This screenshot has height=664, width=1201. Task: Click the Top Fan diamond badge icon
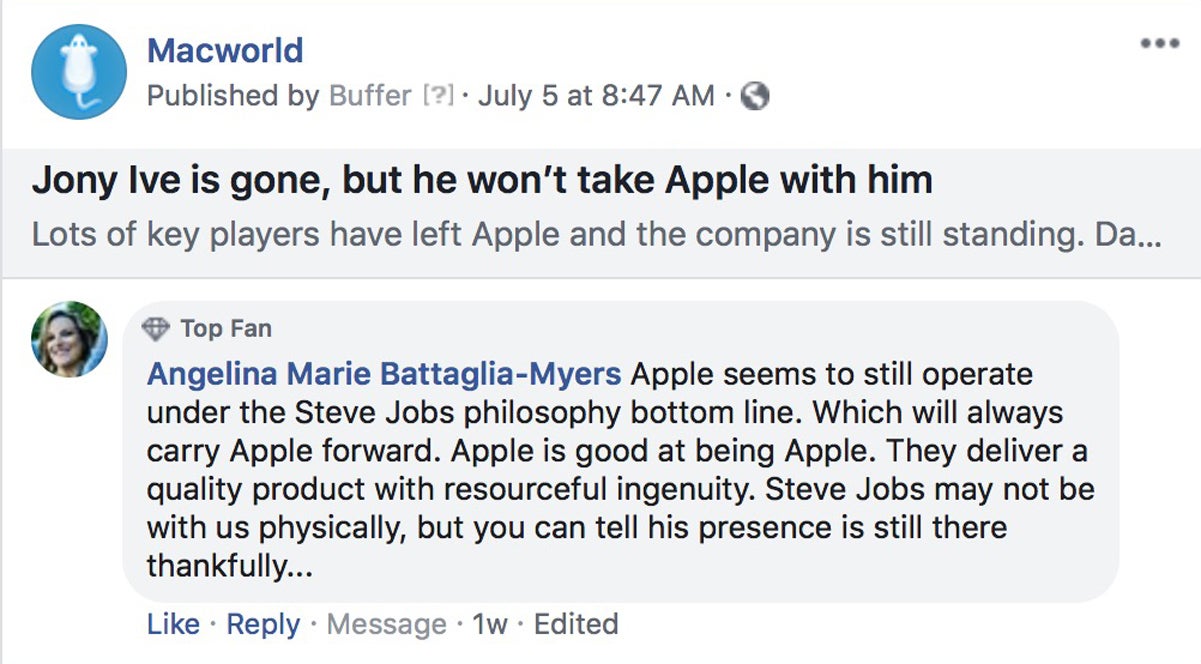(x=156, y=328)
